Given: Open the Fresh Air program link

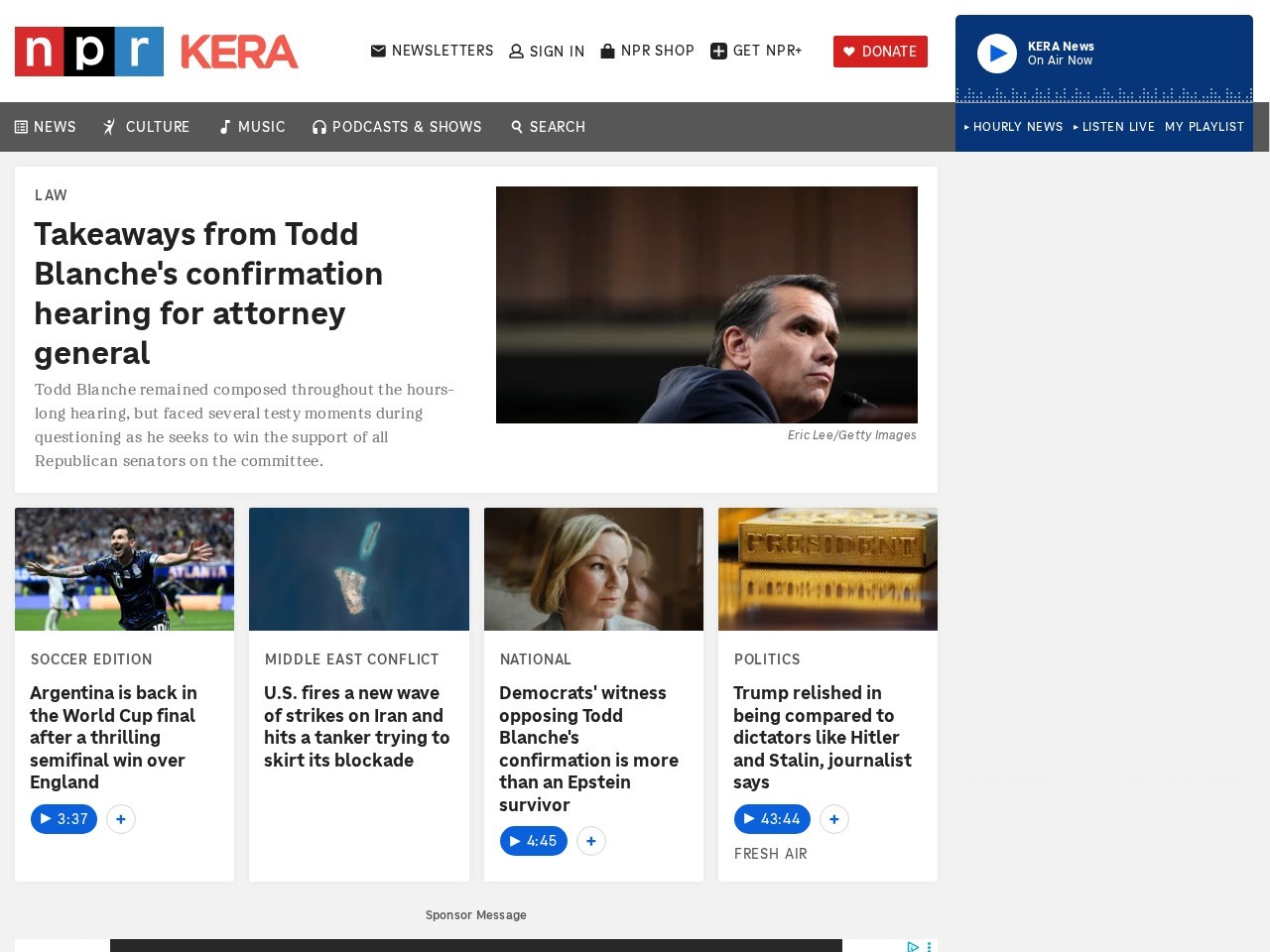Looking at the screenshot, I should pyautogui.click(x=771, y=854).
